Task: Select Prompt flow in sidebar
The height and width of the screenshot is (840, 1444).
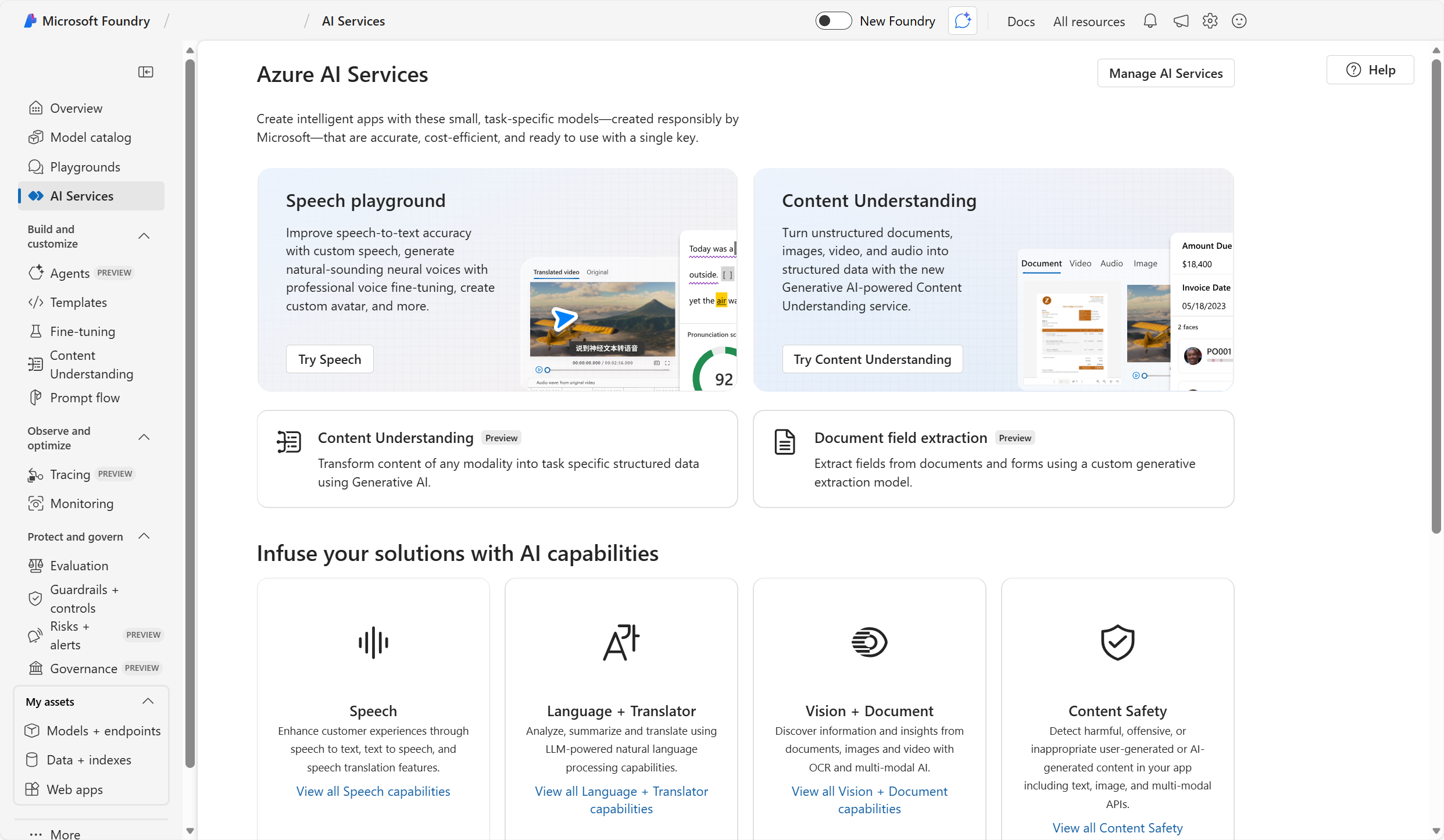Action: (x=85, y=397)
